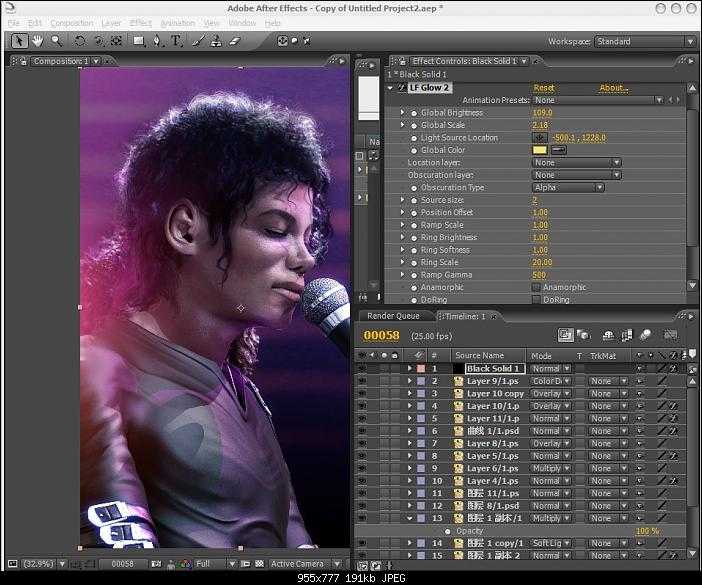
Task: Click the label color swatch of Layer 9/1.ps
Action: (421, 381)
